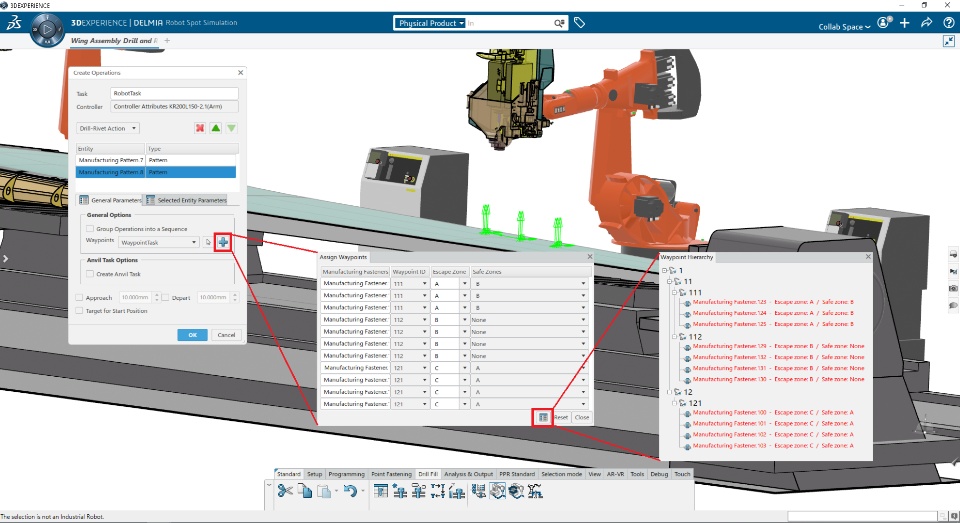The width and height of the screenshot is (960, 523).
Task: Switch to Point Fastening toolbar tab
Action: (x=391, y=474)
